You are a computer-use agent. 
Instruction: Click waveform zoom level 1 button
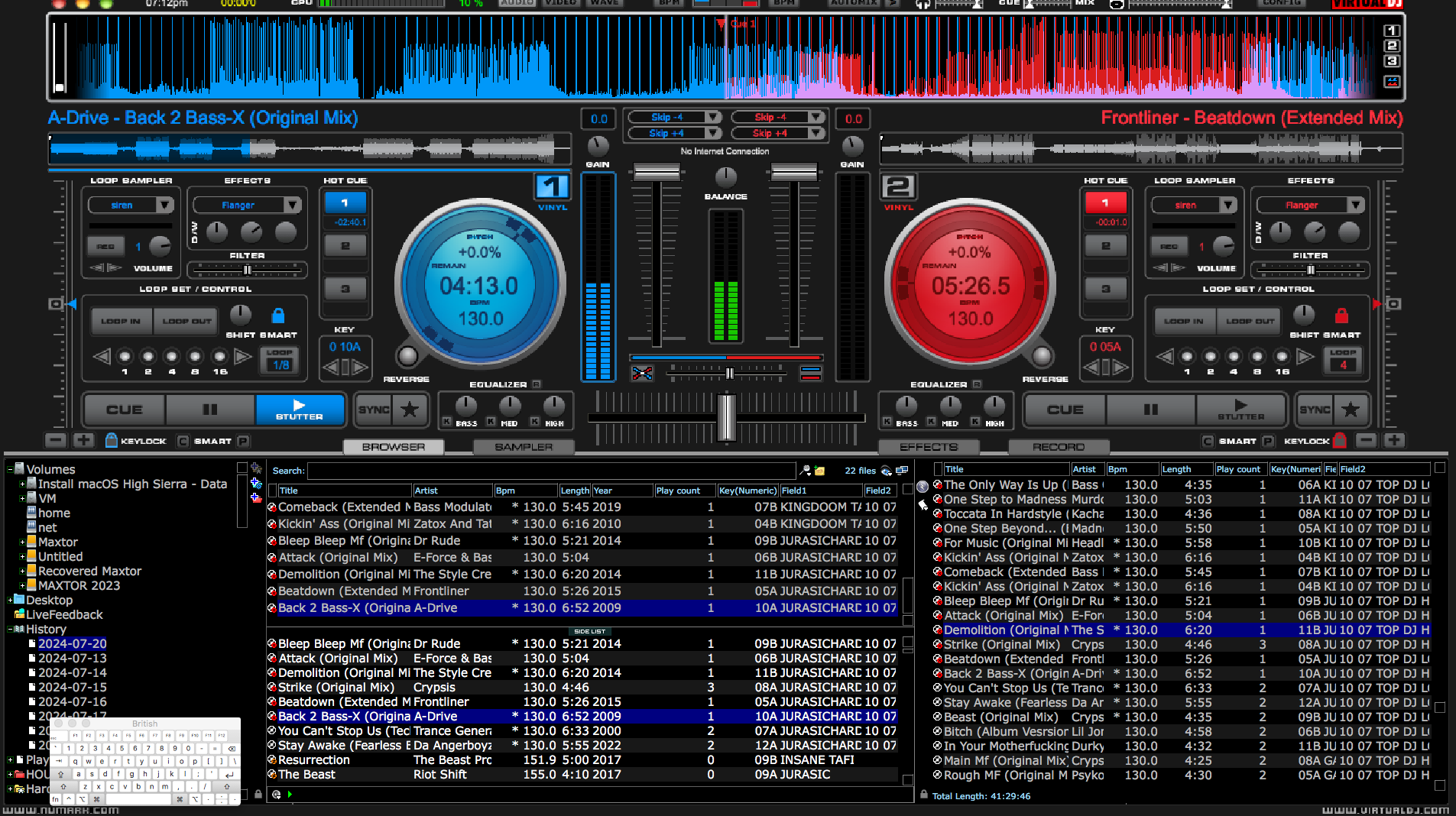pyautogui.click(x=1392, y=31)
